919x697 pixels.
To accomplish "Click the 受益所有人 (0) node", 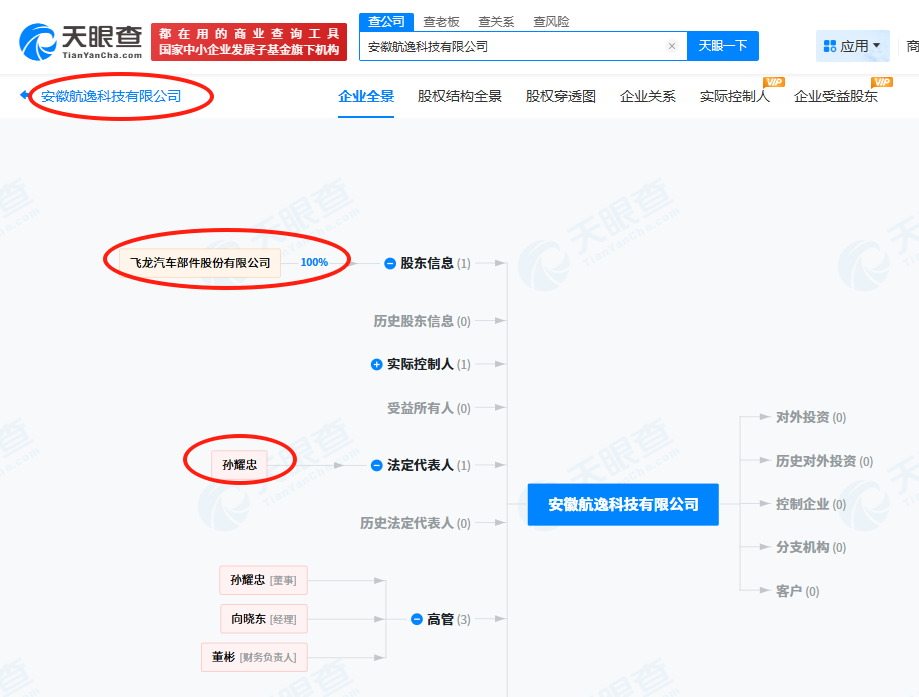I will pos(428,408).
